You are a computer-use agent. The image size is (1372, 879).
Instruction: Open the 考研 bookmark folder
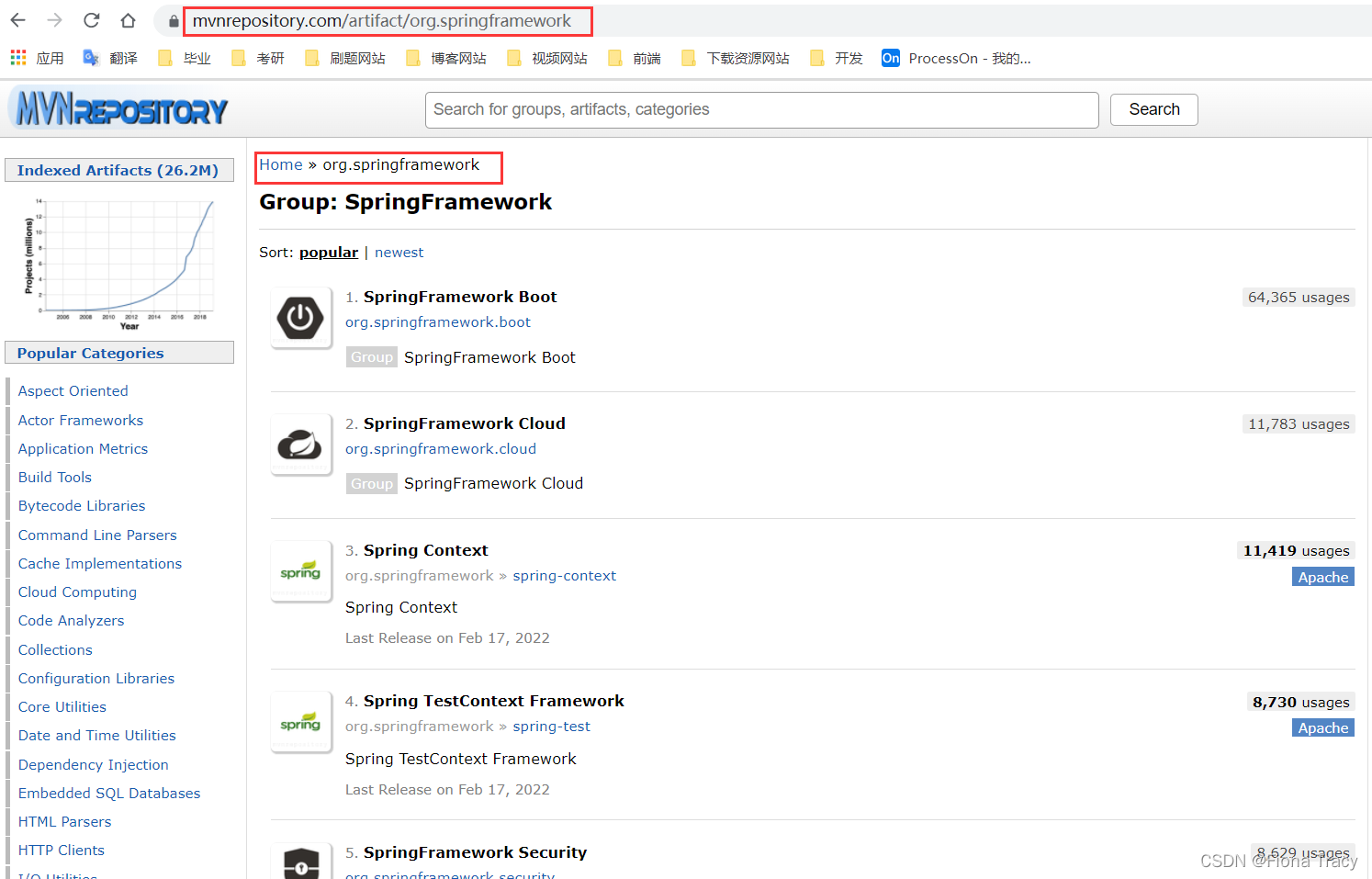258,58
